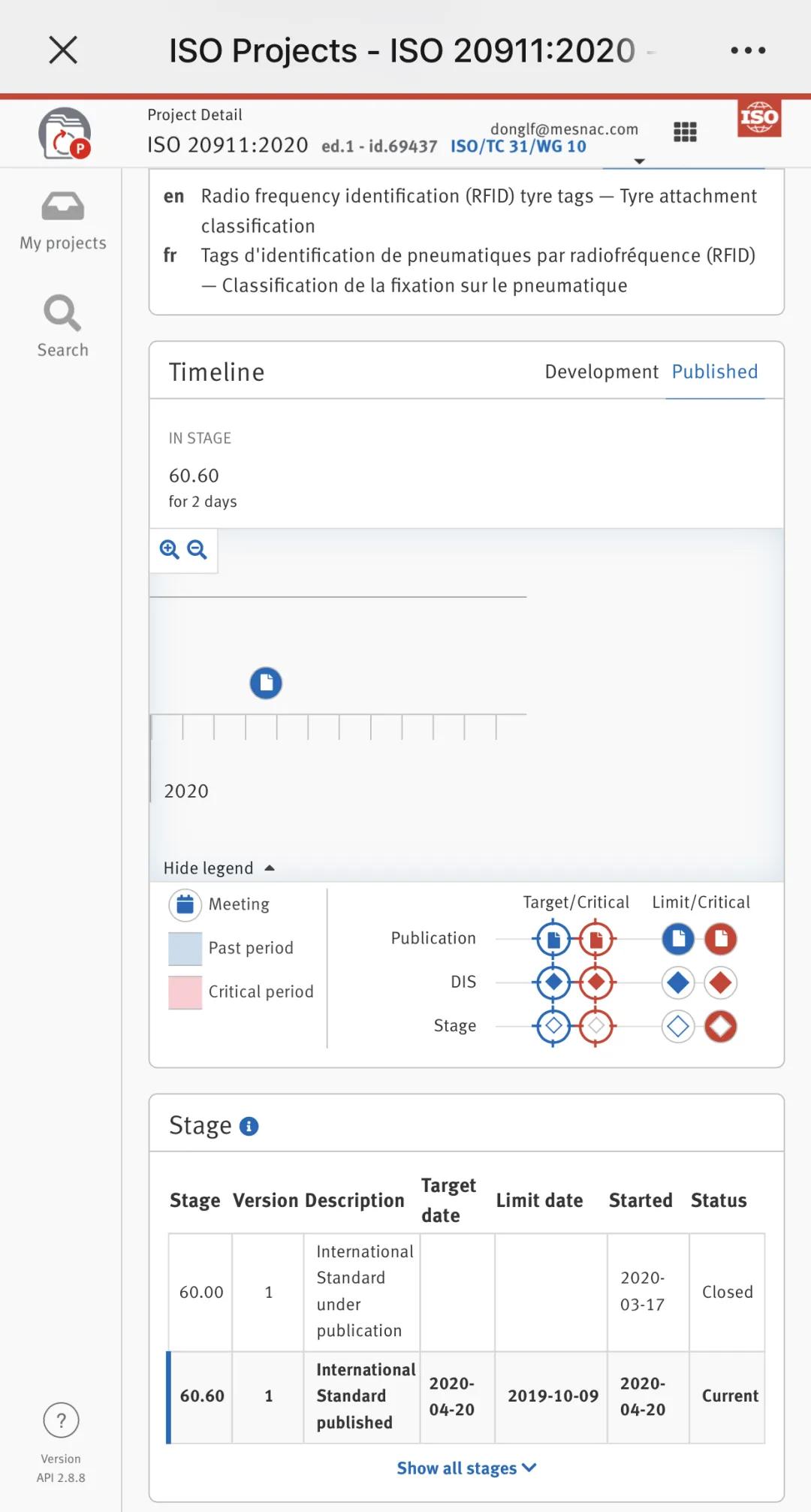Open the ISO Projects app logo icon

pos(65,134)
